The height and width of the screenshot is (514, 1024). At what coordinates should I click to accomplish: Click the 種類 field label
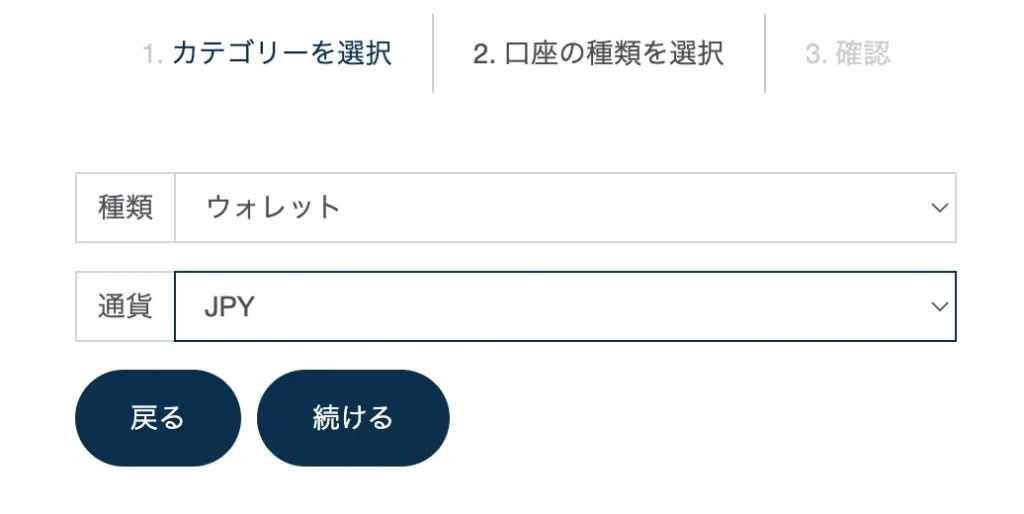click(x=125, y=208)
